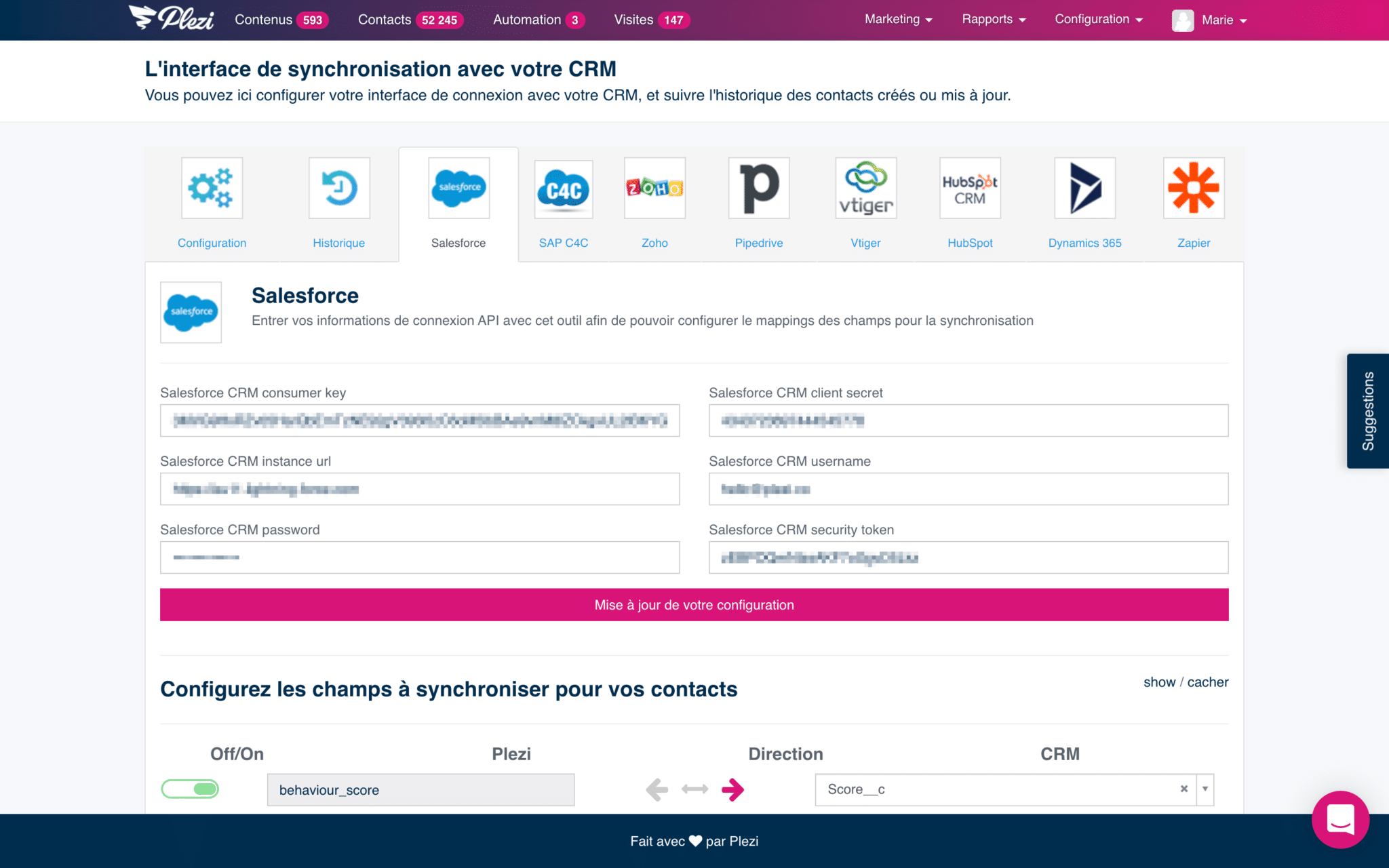
Task: Open the Configuration dropdown in navbar
Action: point(1099,20)
